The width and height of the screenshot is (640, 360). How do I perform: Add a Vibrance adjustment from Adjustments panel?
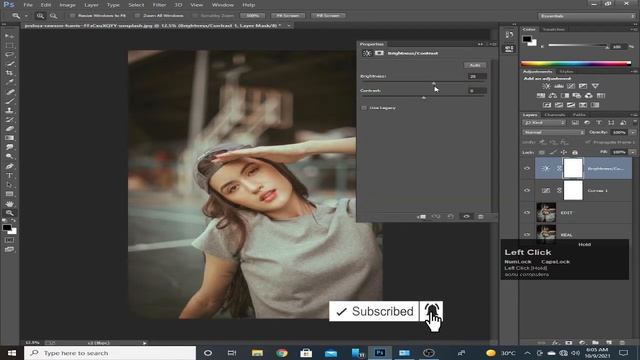coord(595,86)
